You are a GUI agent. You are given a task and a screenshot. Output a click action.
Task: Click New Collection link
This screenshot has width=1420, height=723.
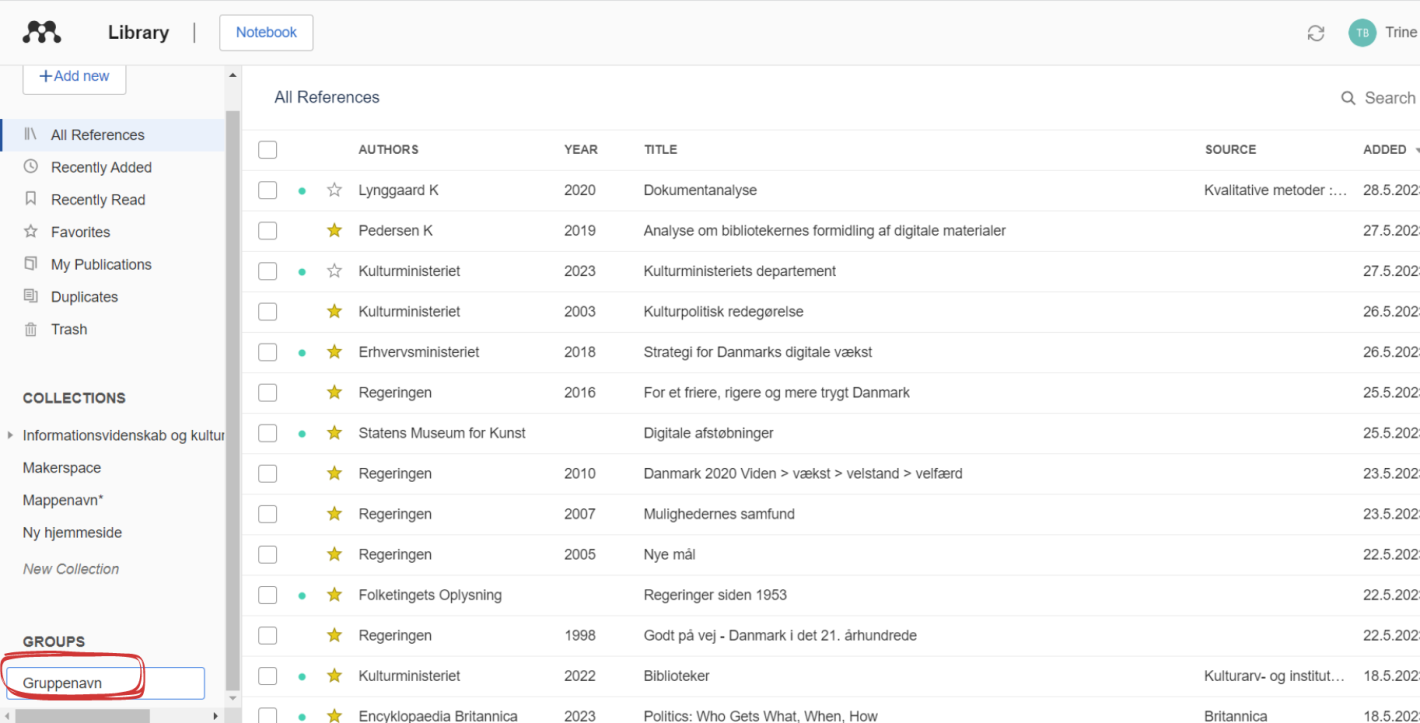(x=71, y=569)
